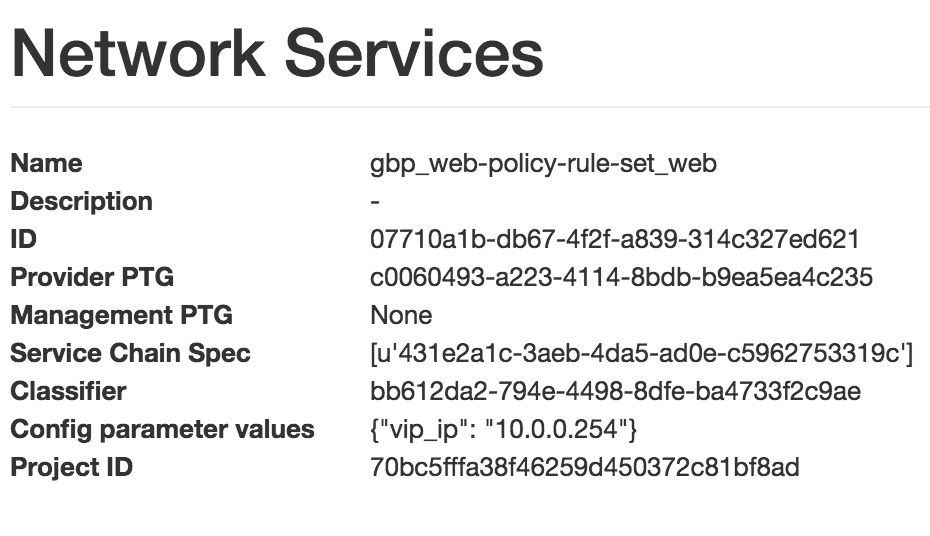Click the Description dash value
The image size is (930, 536).
pos(375,202)
